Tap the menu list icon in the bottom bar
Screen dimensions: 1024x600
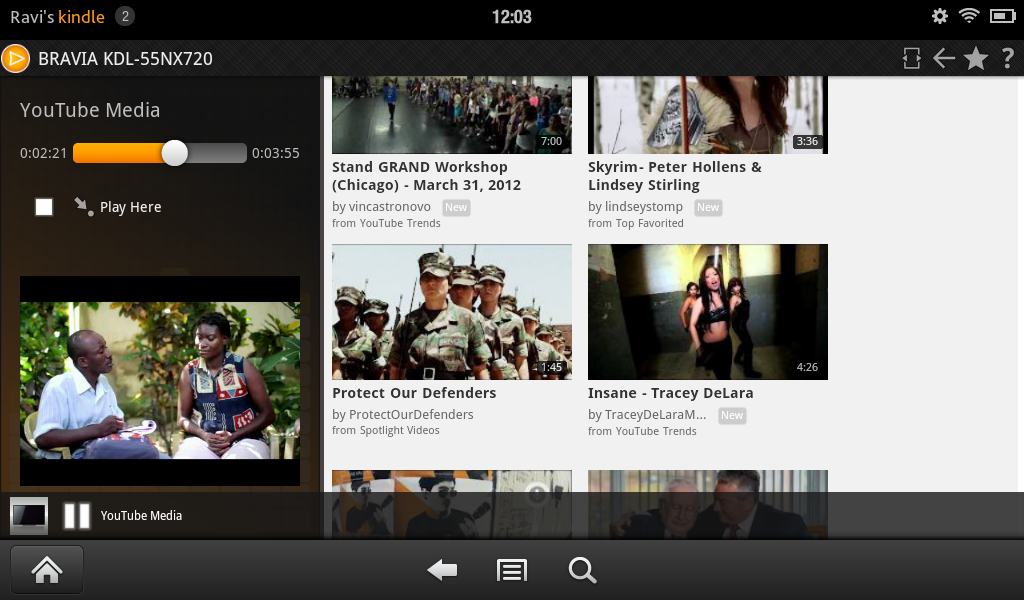(x=511, y=570)
